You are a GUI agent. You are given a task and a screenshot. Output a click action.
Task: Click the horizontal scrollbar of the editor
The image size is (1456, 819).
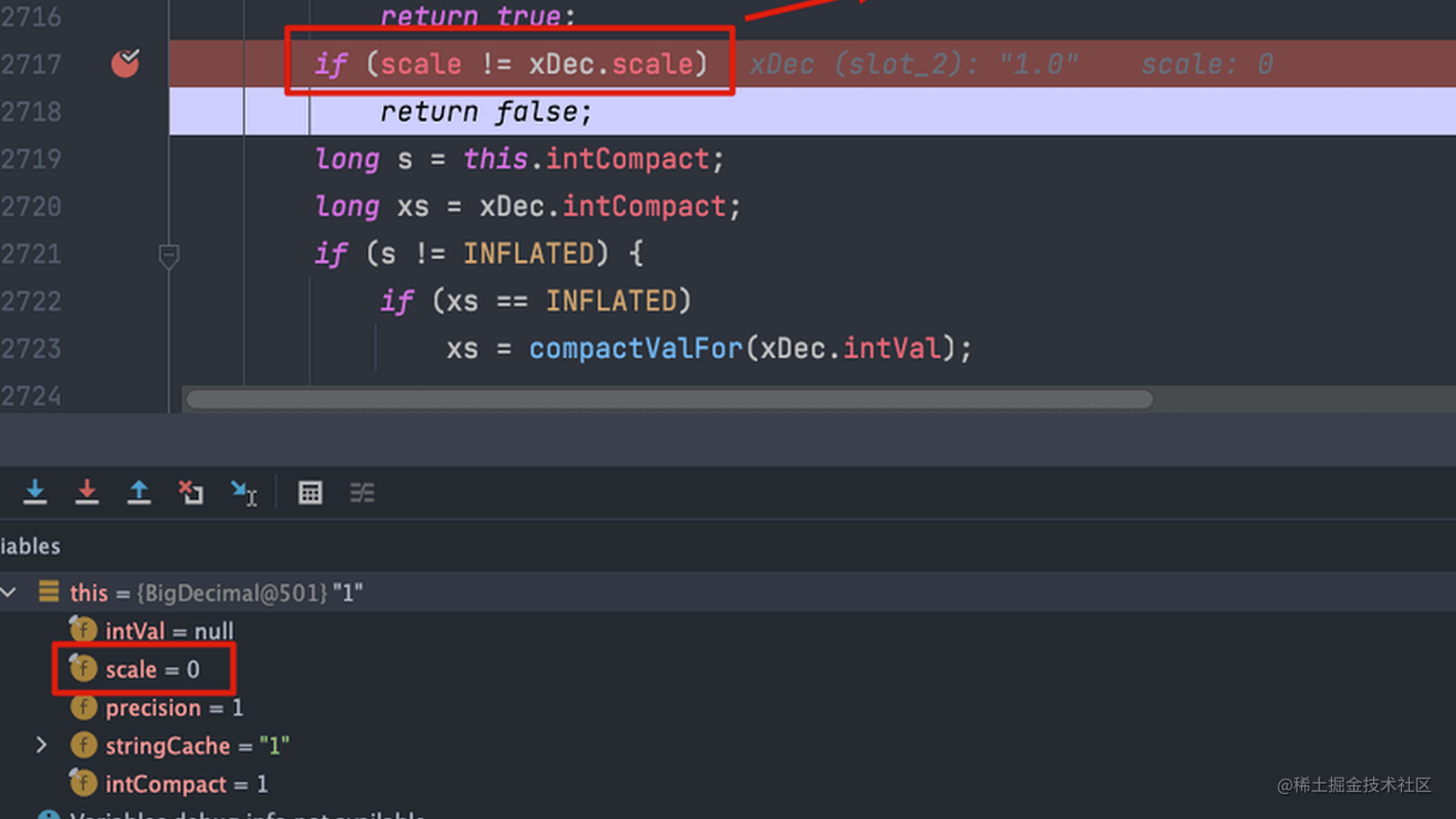pos(669,398)
